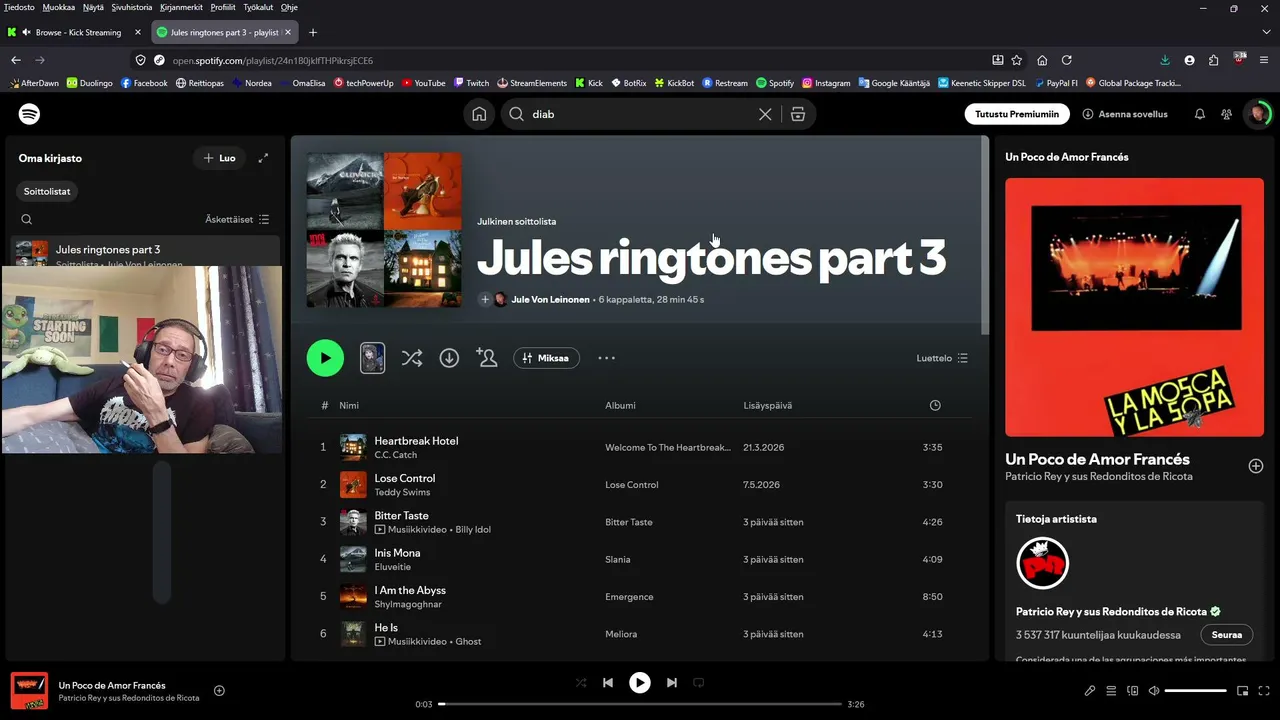Open the Browse icon beside the search field
1280x720 pixels.
point(798,114)
